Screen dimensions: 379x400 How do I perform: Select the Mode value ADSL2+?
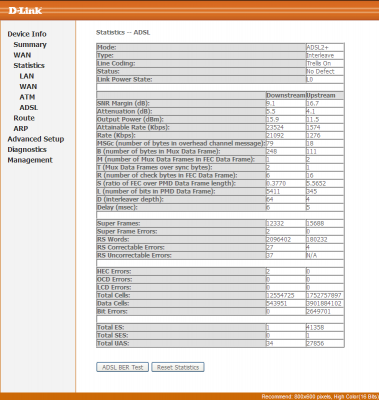317,48
